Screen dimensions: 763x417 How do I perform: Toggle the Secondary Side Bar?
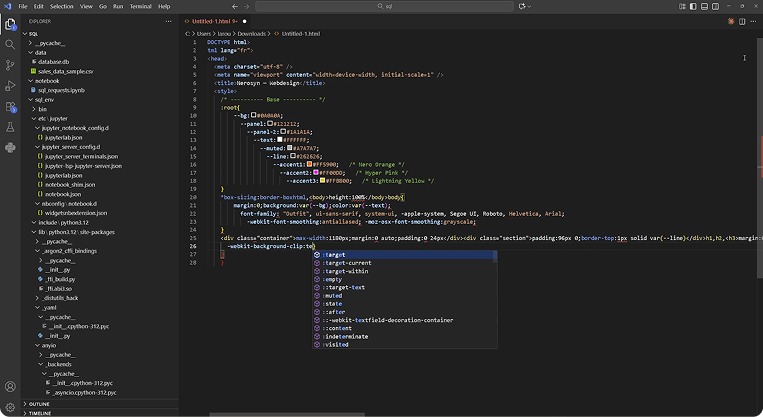pos(715,6)
